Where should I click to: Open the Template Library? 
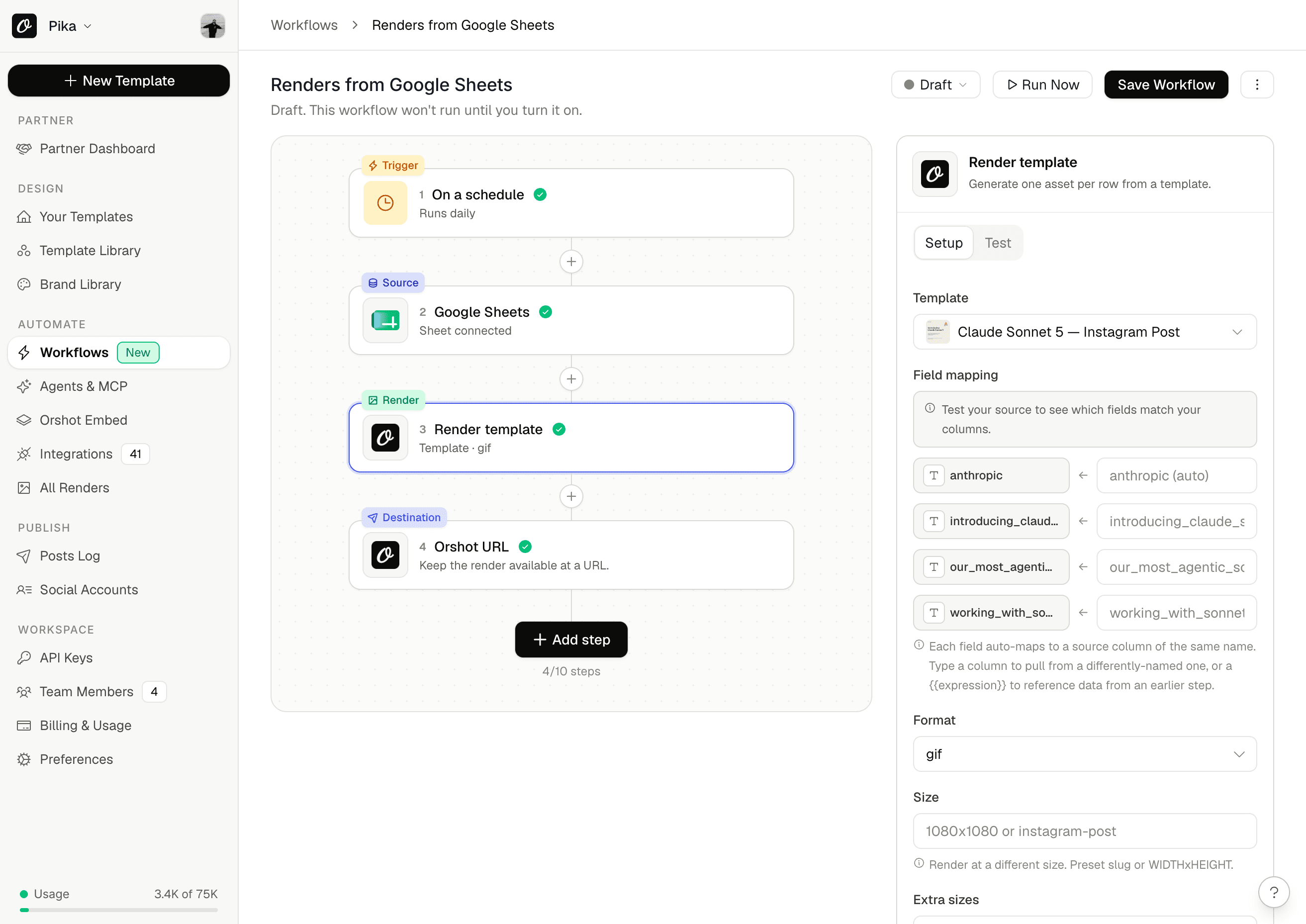(118, 251)
